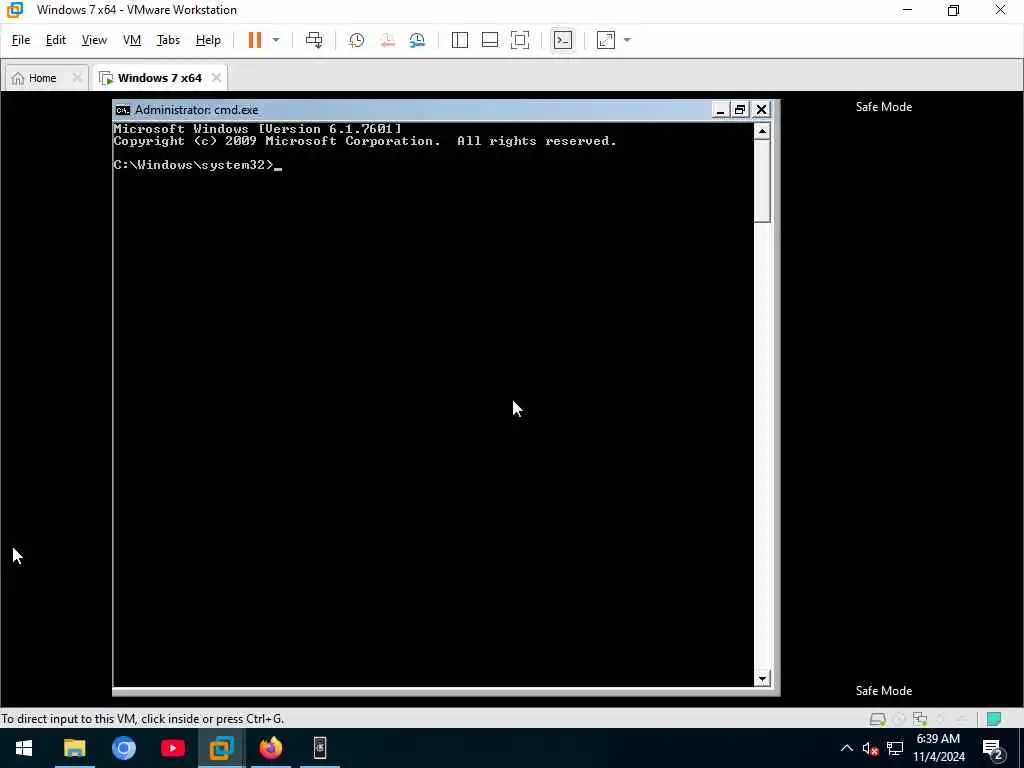
Task: Open the snapshot manager
Action: (x=417, y=40)
